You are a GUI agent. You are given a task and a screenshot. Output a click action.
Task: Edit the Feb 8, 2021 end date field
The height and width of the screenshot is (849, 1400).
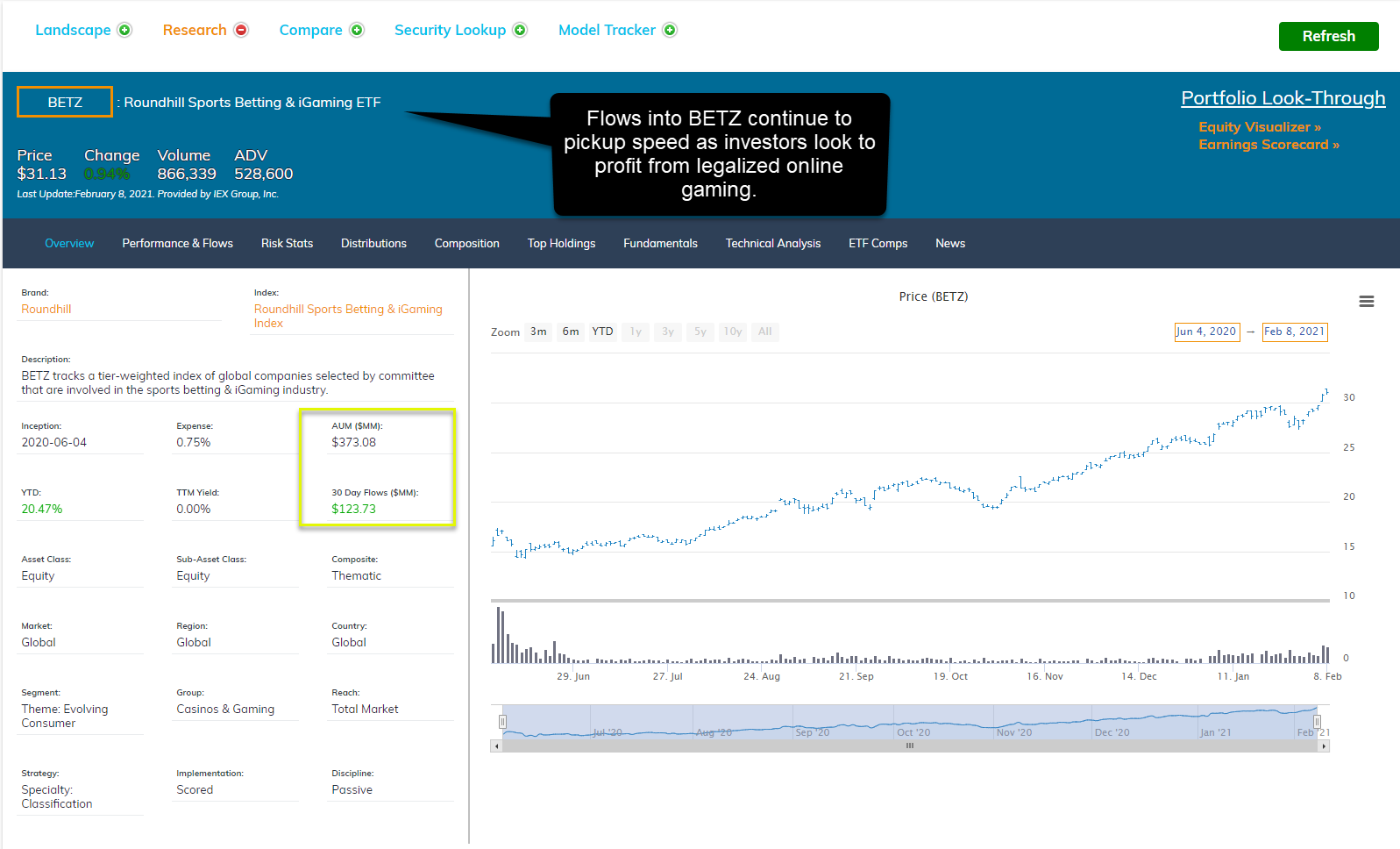(1295, 332)
